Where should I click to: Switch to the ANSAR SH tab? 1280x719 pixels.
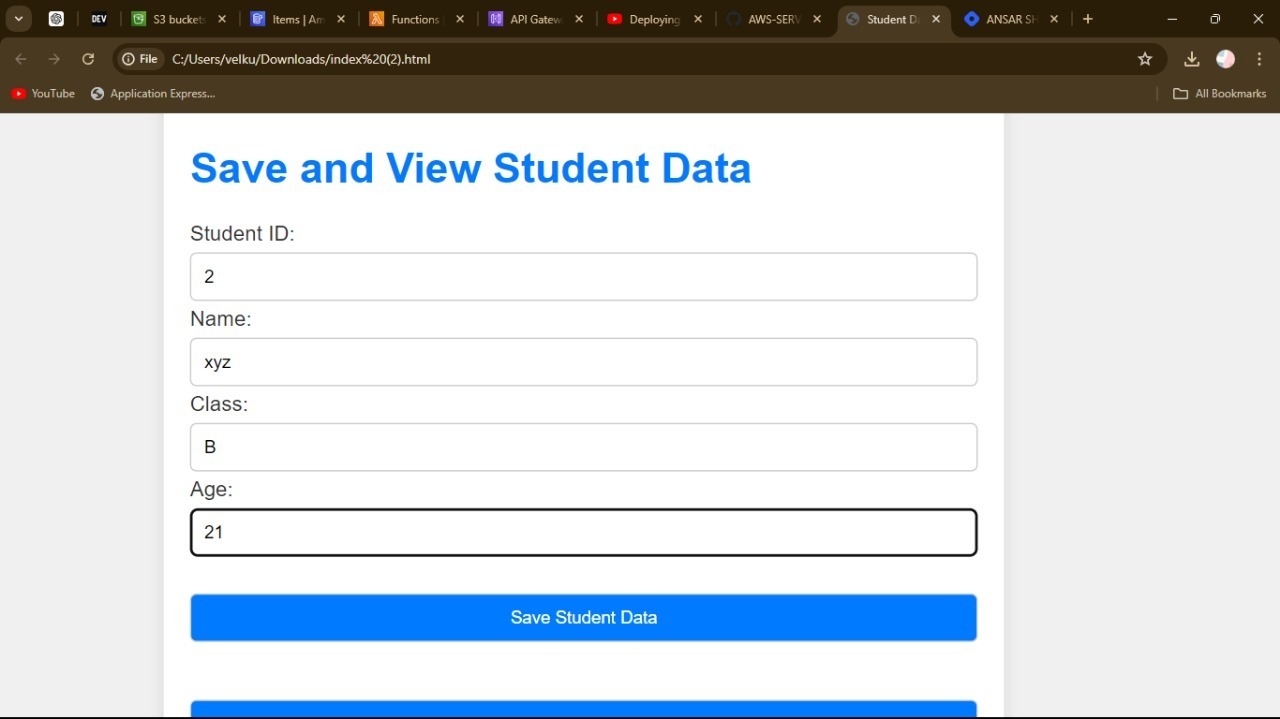[x=1012, y=19]
